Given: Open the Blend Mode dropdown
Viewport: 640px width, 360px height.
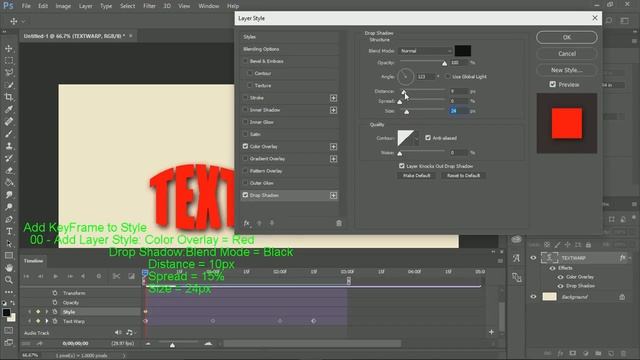Looking at the screenshot, I should click(x=425, y=51).
